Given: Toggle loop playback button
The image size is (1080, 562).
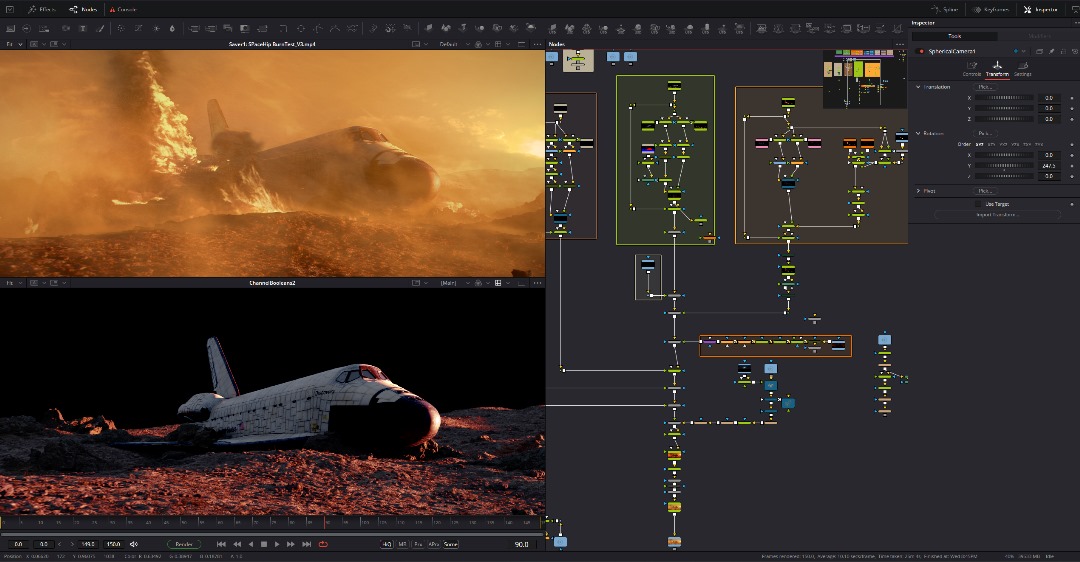Looking at the screenshot, I should click(323, 544).
